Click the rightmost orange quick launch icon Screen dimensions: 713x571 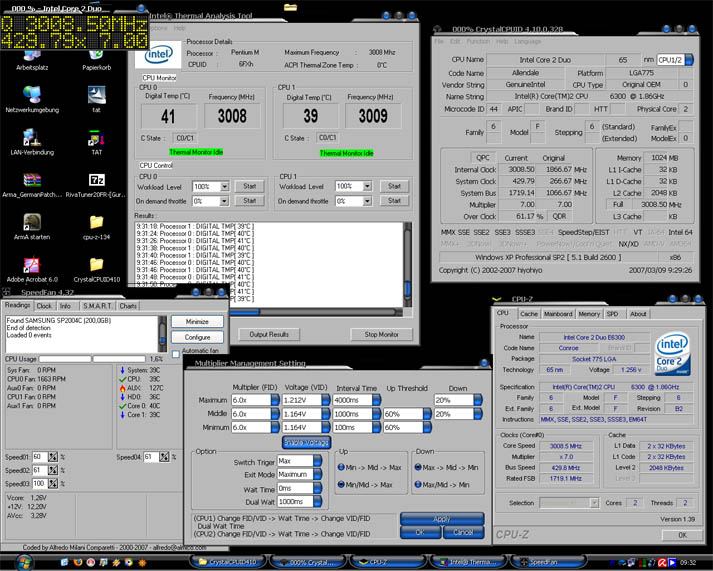[x=141, y=562]
